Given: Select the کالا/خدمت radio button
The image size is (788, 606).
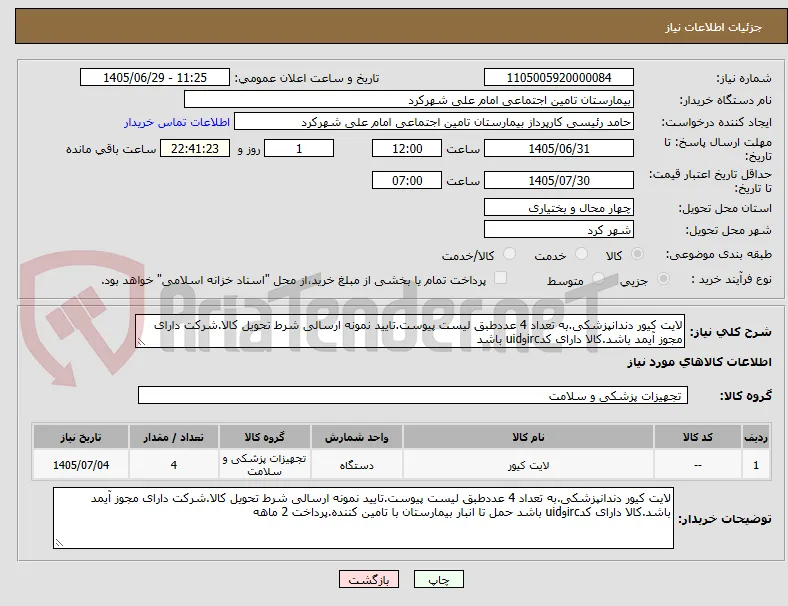Looking at the screenshot, I should (x=510, y=254).
